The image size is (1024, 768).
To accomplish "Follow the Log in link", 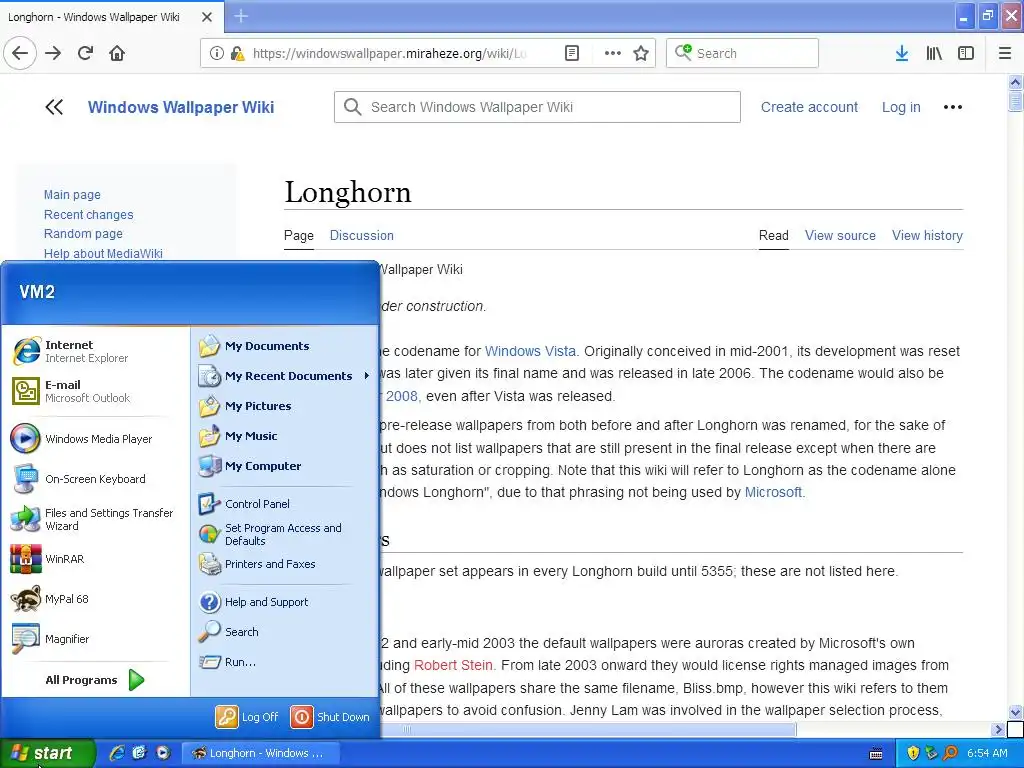I will point(901,107).
